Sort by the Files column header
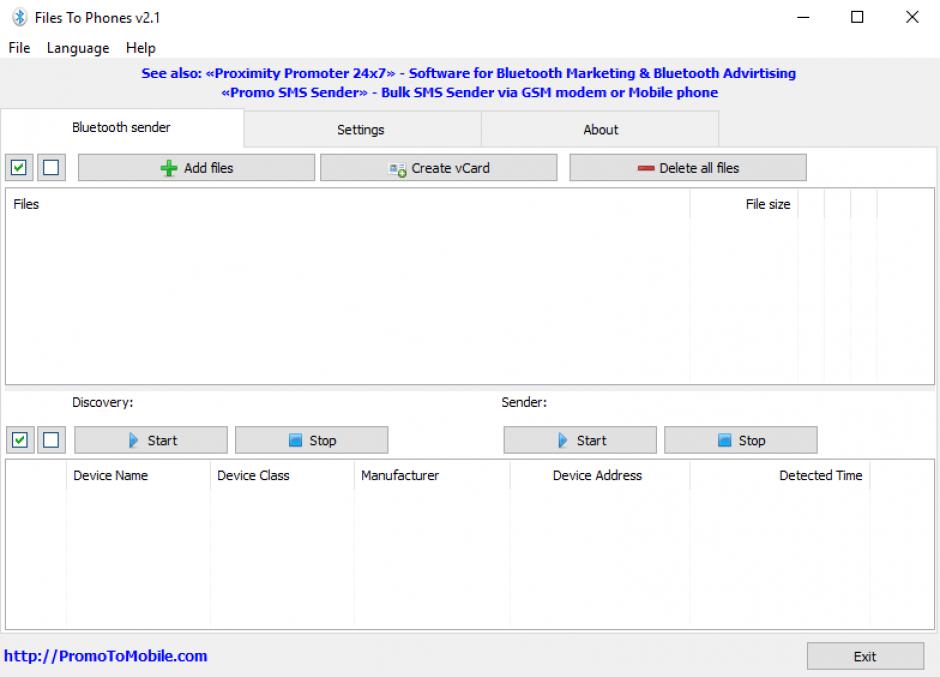This screenshot has height=677, width=940. pos(348,204)
